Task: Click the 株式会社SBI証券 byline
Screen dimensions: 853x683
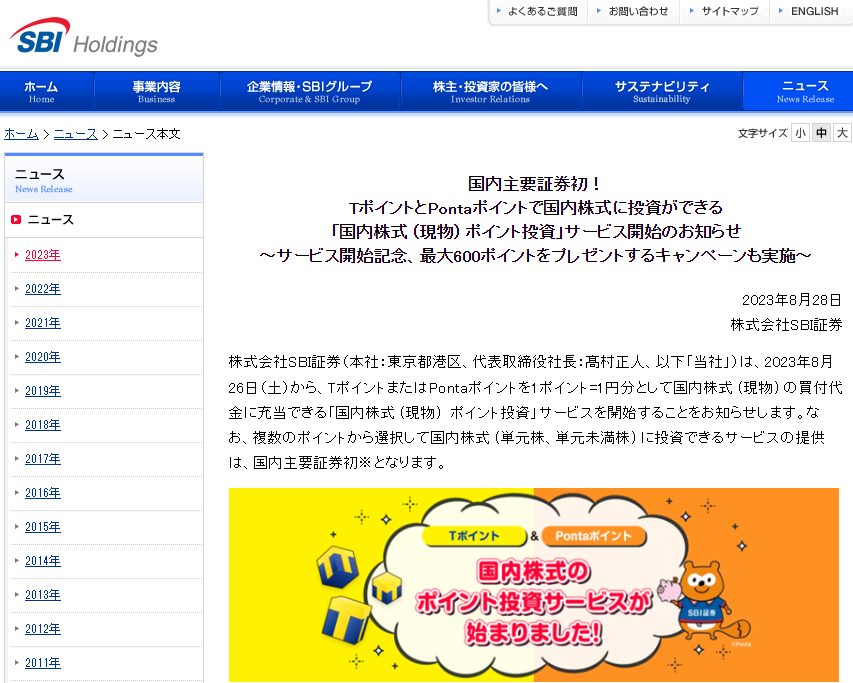Action: [786, 325]
